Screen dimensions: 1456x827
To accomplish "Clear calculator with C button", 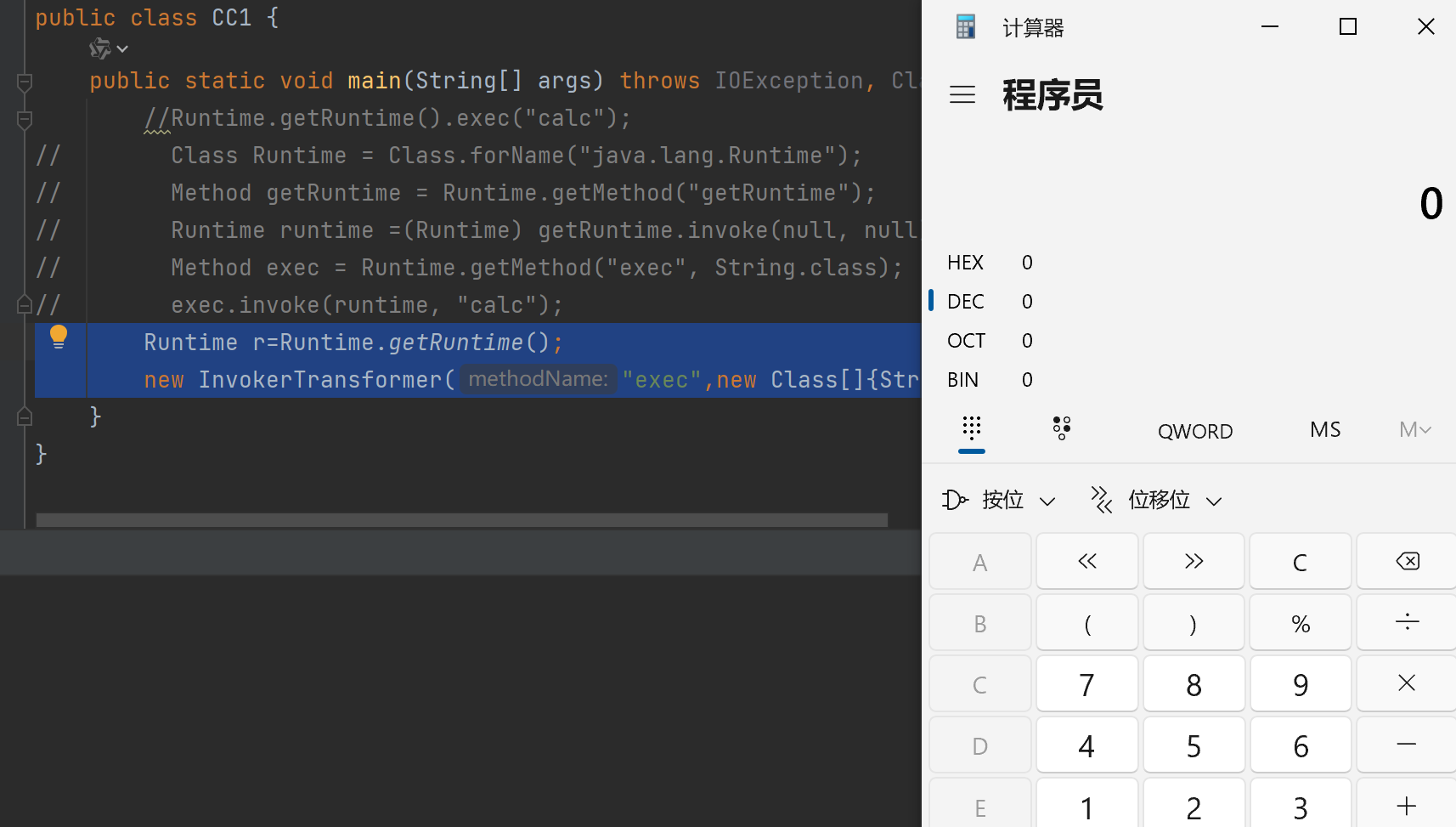I will (1300, 561).
